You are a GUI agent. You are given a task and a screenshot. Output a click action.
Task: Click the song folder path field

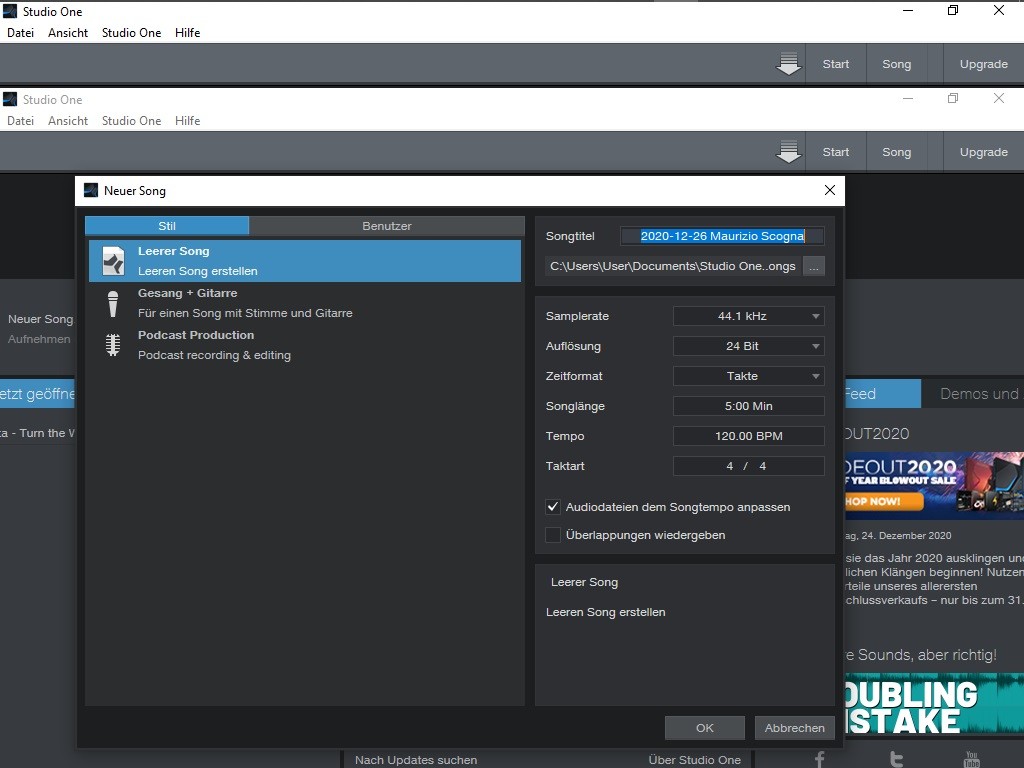point(673,266)
